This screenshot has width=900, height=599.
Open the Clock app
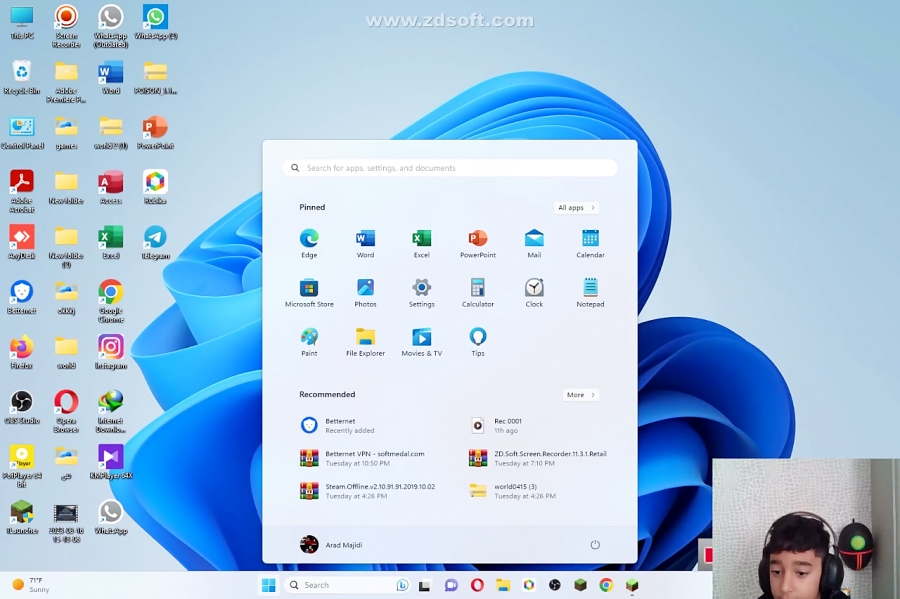click(x=534, y=293)
